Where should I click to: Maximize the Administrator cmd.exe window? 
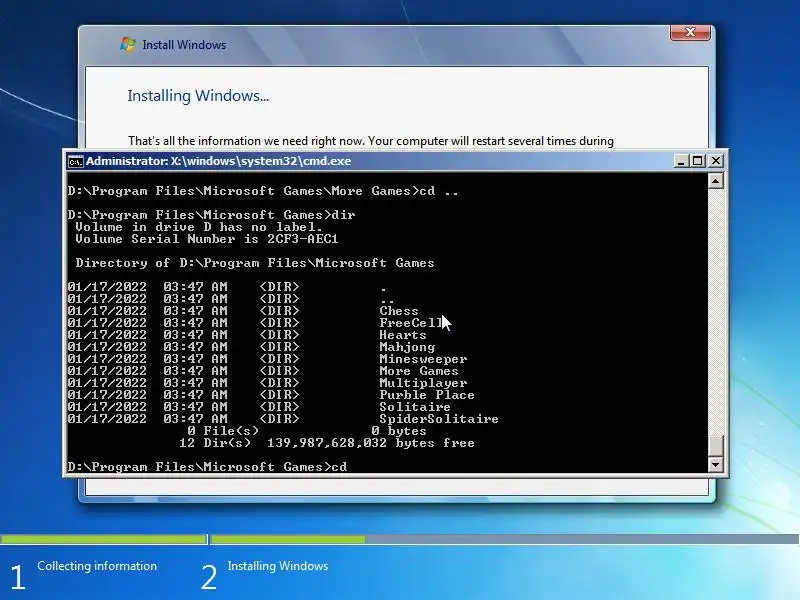click(x=697, y=161)
